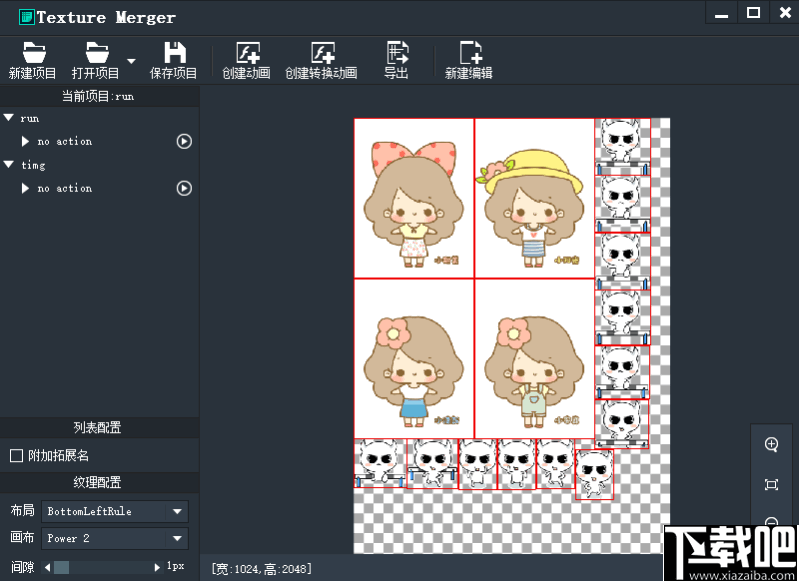This screenshot has height=581, width=799.
Task: Click the 间隙 slider left arrow
Action: pos(47,567)
